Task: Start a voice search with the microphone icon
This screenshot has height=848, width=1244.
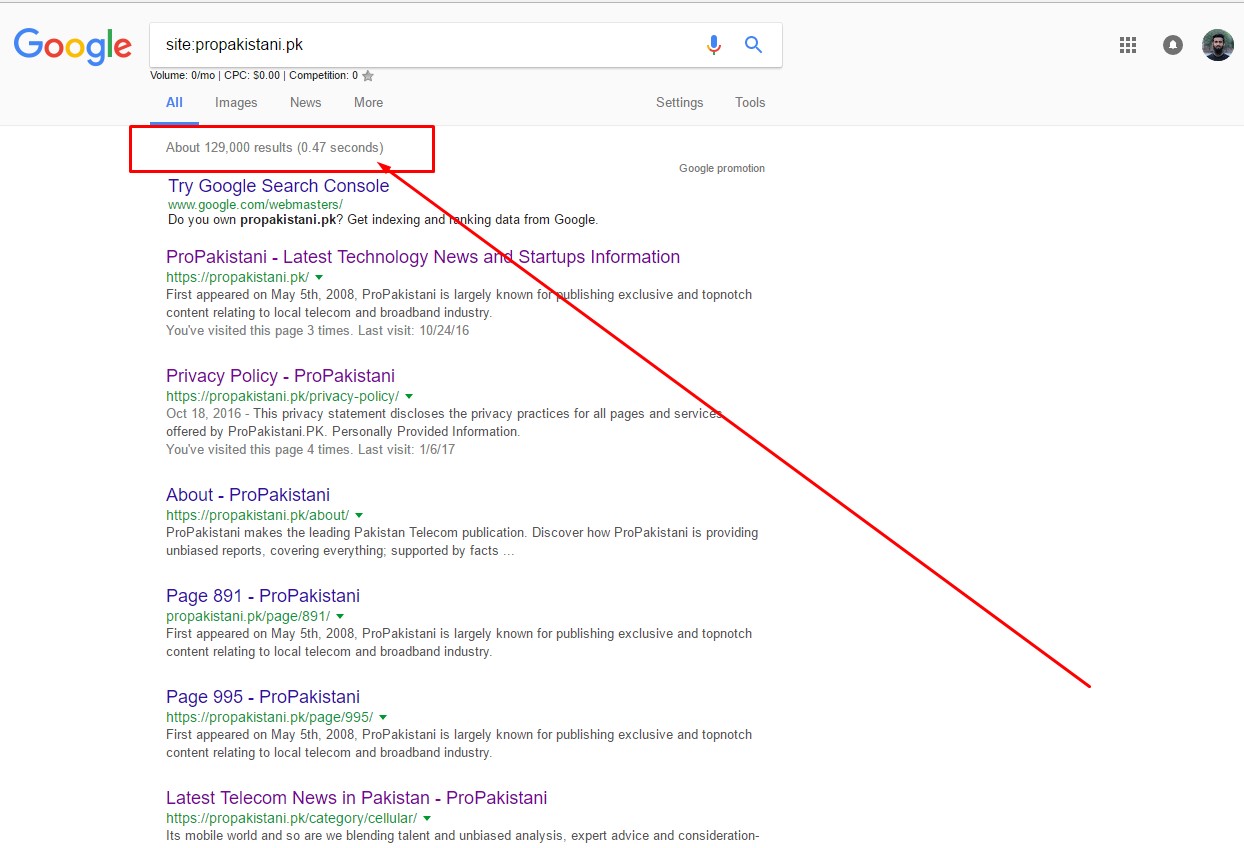Action: click(714, 44)
